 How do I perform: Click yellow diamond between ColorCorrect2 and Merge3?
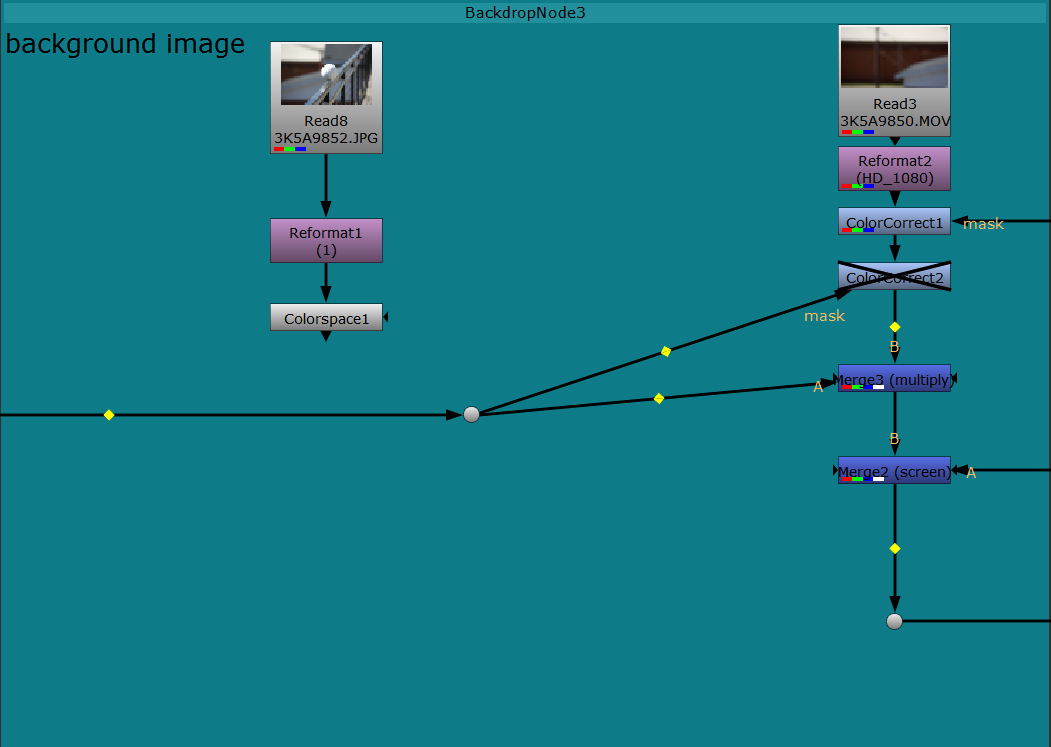click(894, 327)
